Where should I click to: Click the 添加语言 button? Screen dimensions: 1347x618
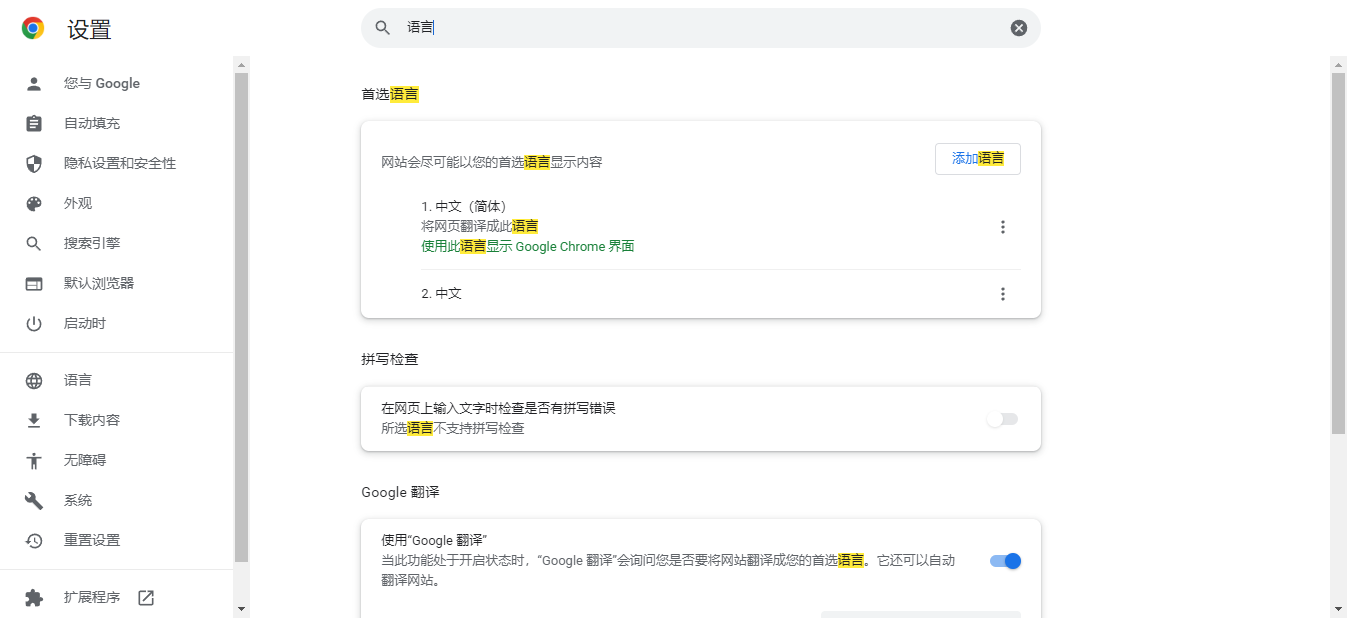977,159
